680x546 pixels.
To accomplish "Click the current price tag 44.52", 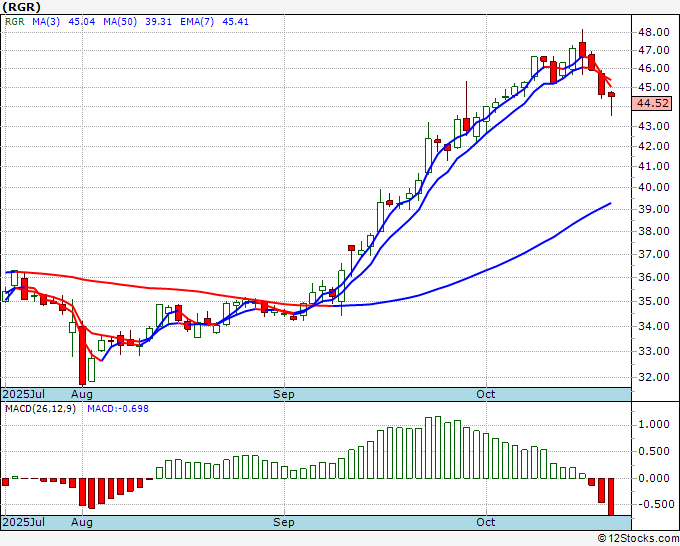I will coord(652,104).
